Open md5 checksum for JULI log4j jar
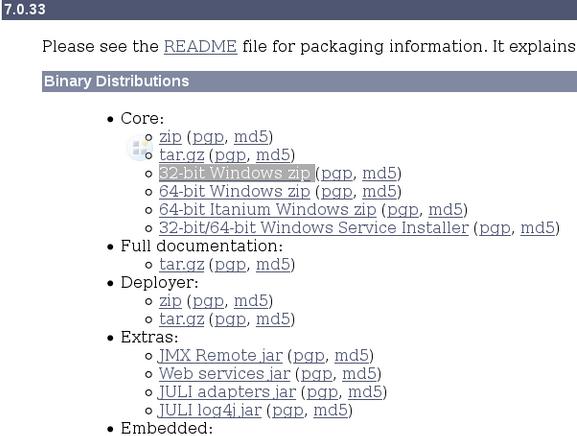Viewport: 577px width, 436px height. (330, 410)
